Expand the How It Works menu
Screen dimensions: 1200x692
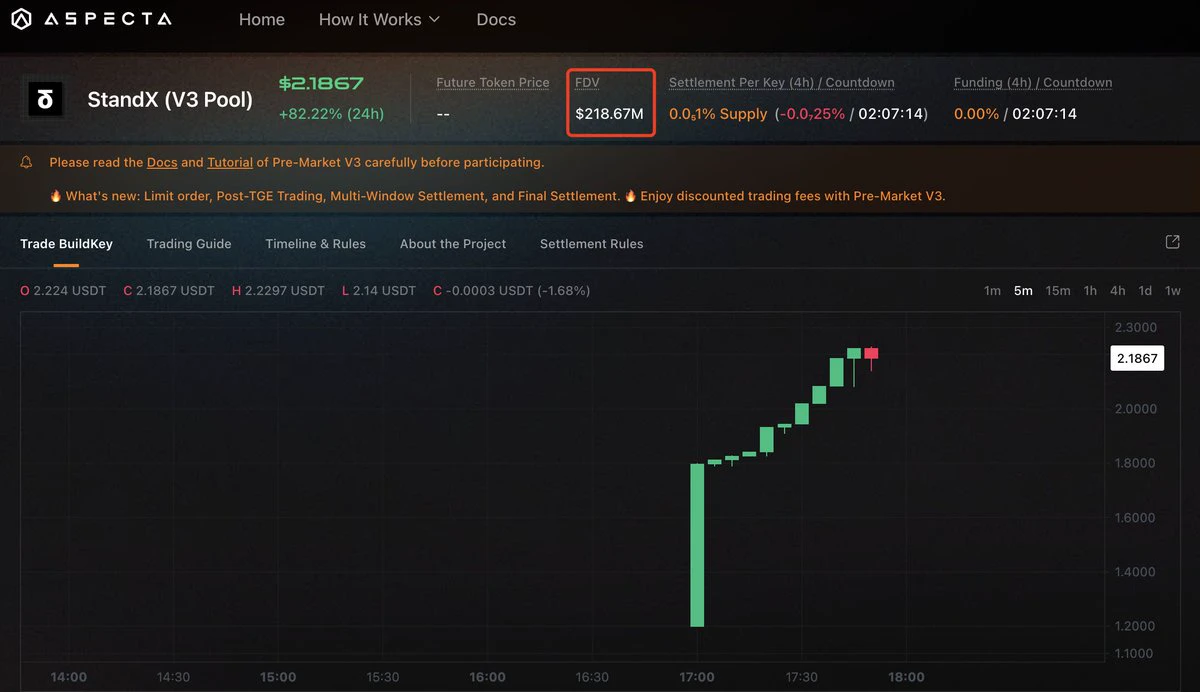(379, 19)
